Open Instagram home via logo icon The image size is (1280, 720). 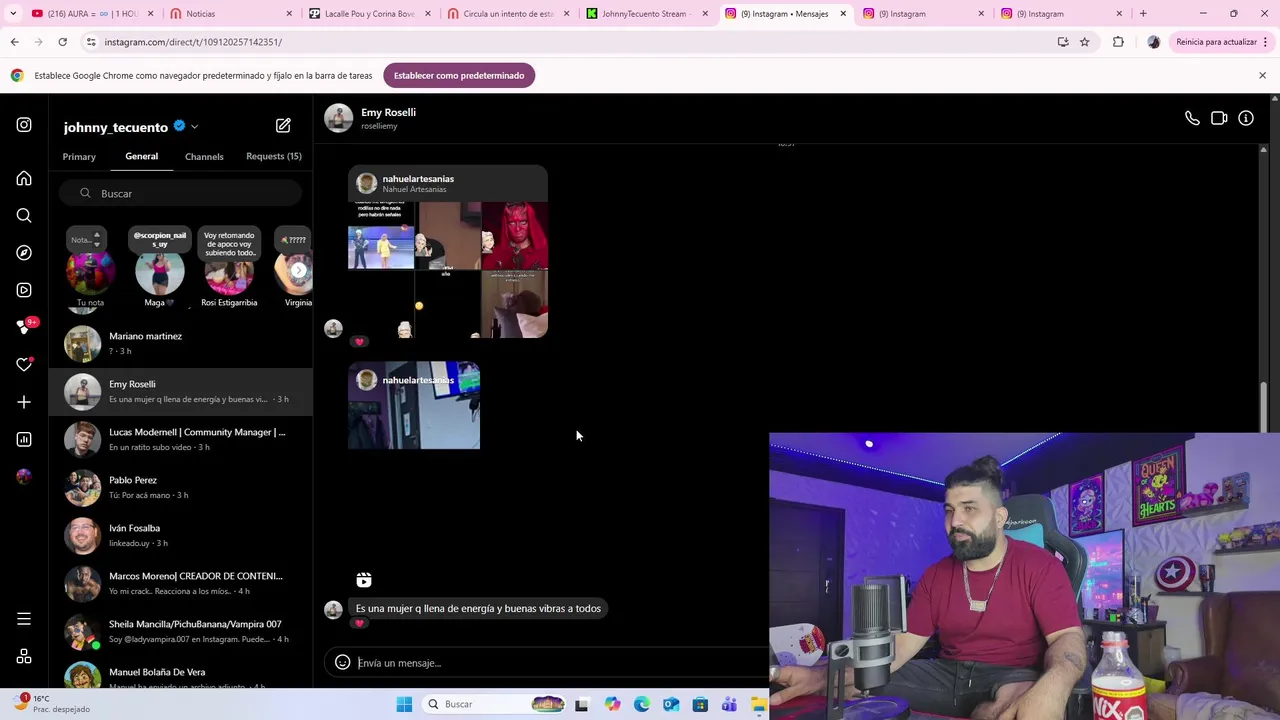pos(24,125)
